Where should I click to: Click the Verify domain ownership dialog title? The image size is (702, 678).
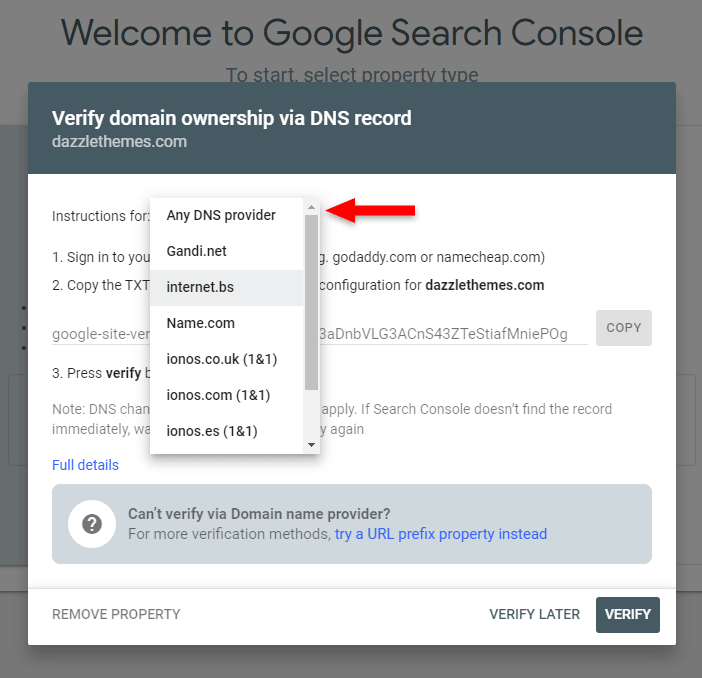pyautogui.click(x=231, y=118)
